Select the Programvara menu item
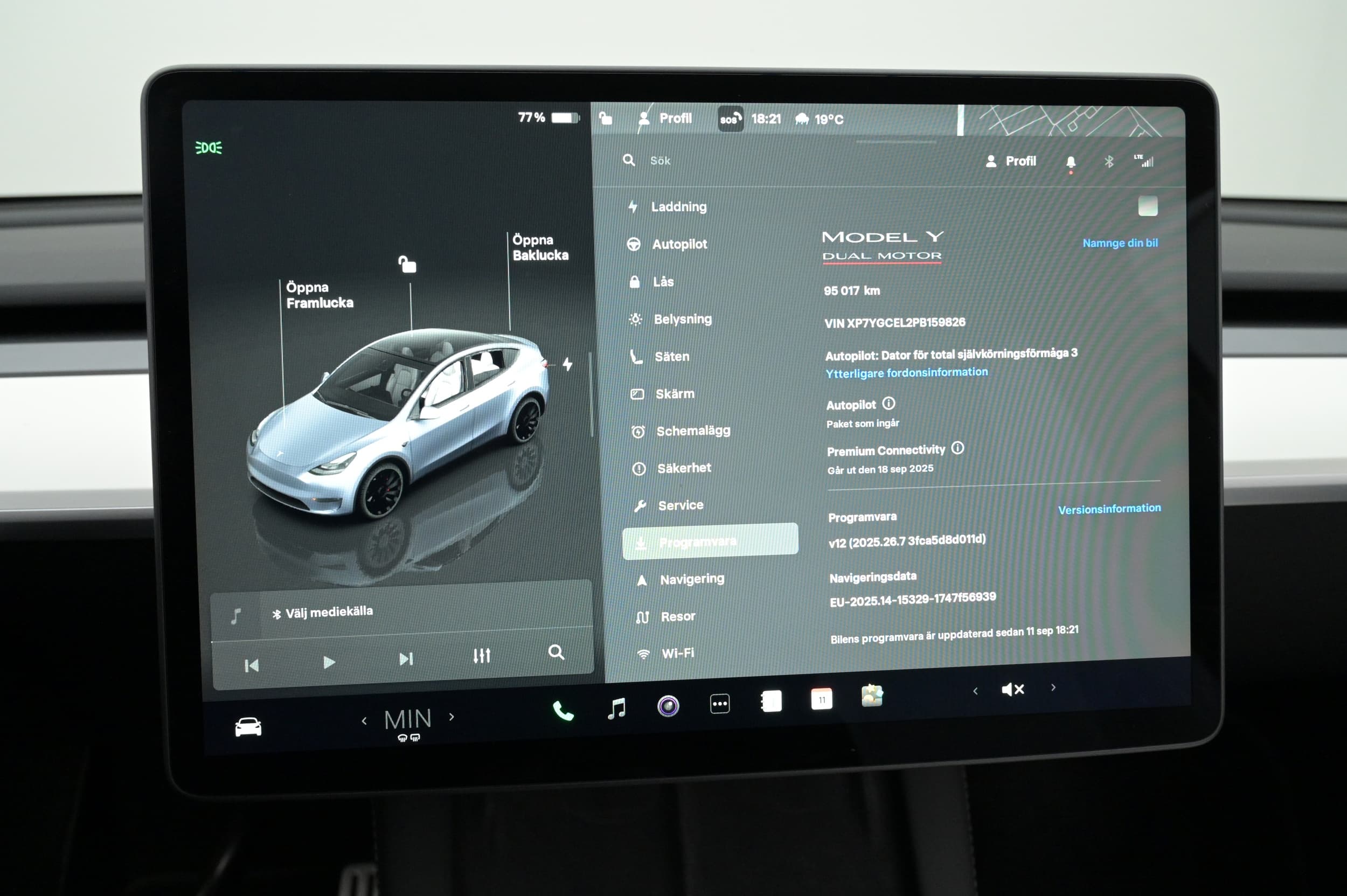Screen dimensions: 1347x896 710,541
